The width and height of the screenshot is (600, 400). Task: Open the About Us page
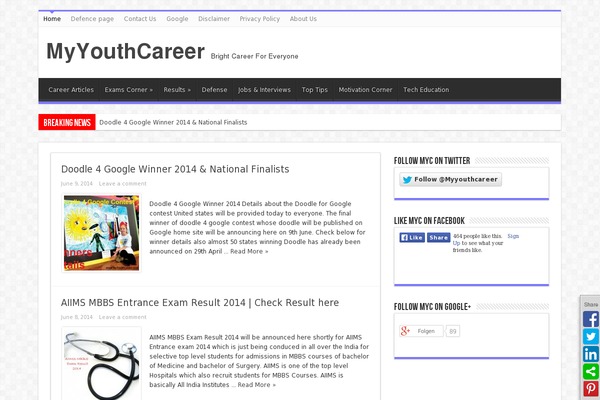(303, 19)
